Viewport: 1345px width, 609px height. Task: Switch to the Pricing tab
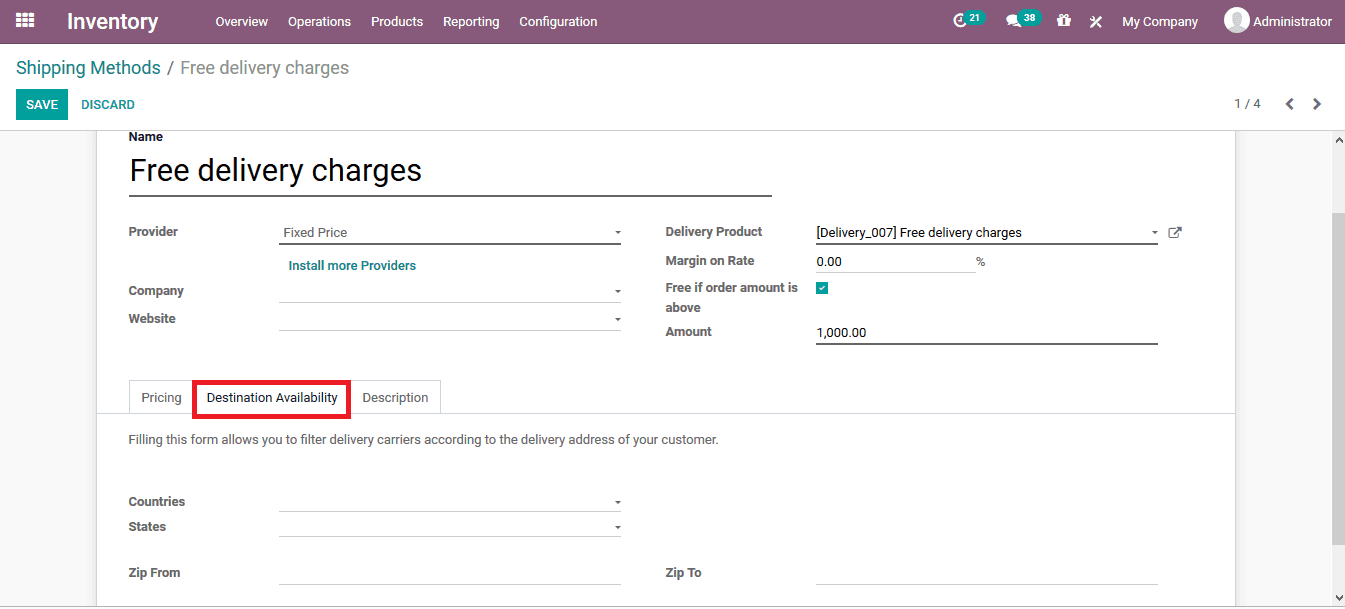[161, 397]
